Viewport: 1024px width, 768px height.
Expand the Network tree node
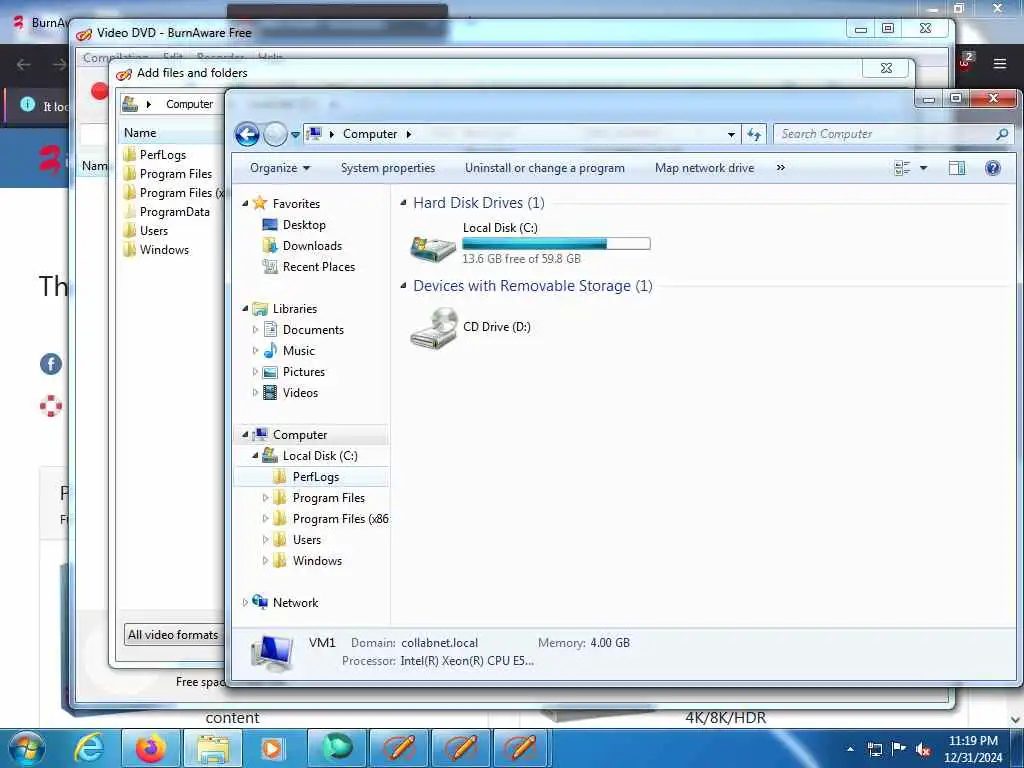coord(246,602)
